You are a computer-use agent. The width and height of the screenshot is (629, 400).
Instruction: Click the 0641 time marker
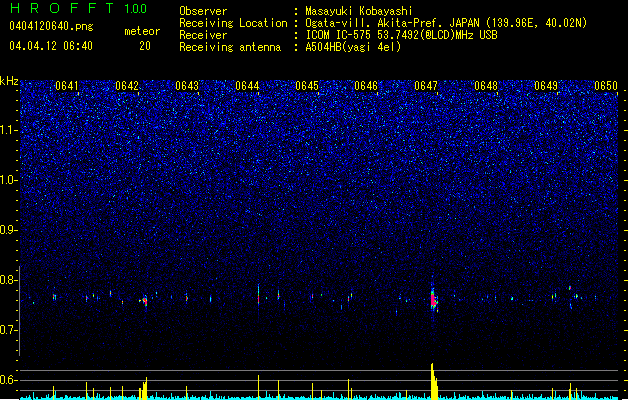point(67,86)
